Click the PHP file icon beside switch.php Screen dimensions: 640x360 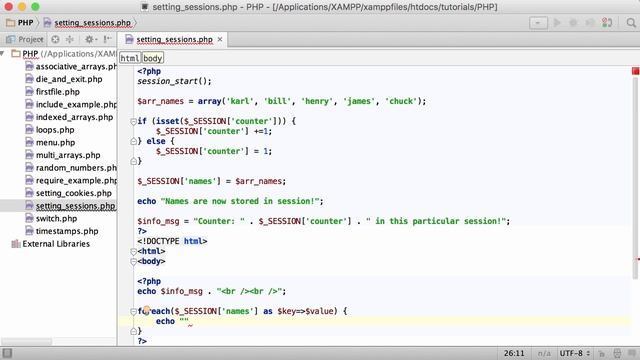tap(29, 218)
